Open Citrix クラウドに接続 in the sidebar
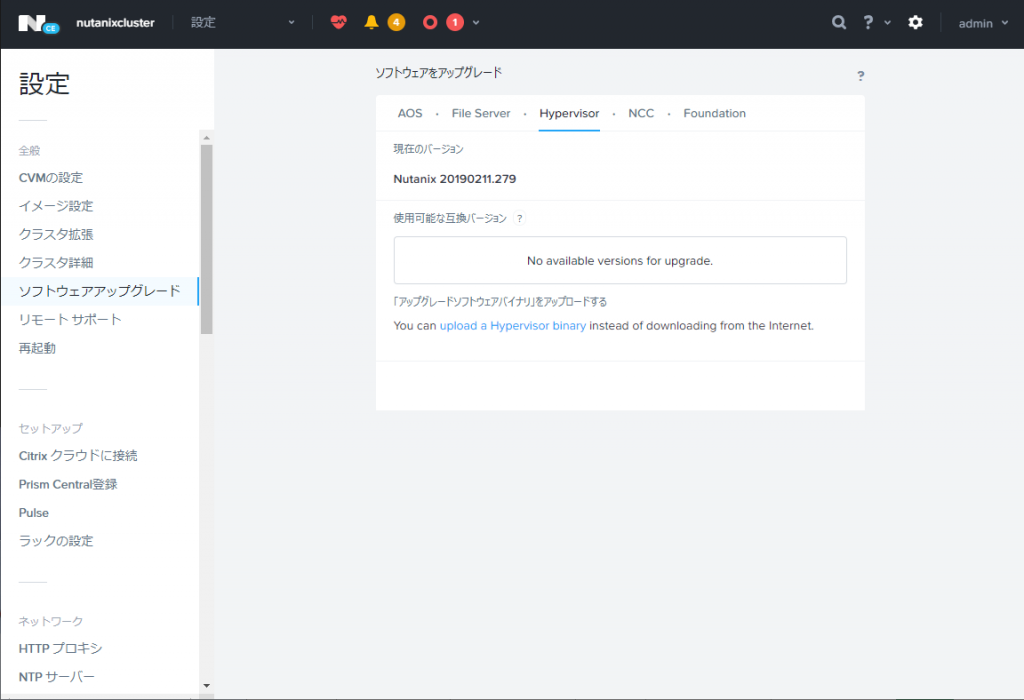The image size is (1024, 700). (78, 456)
